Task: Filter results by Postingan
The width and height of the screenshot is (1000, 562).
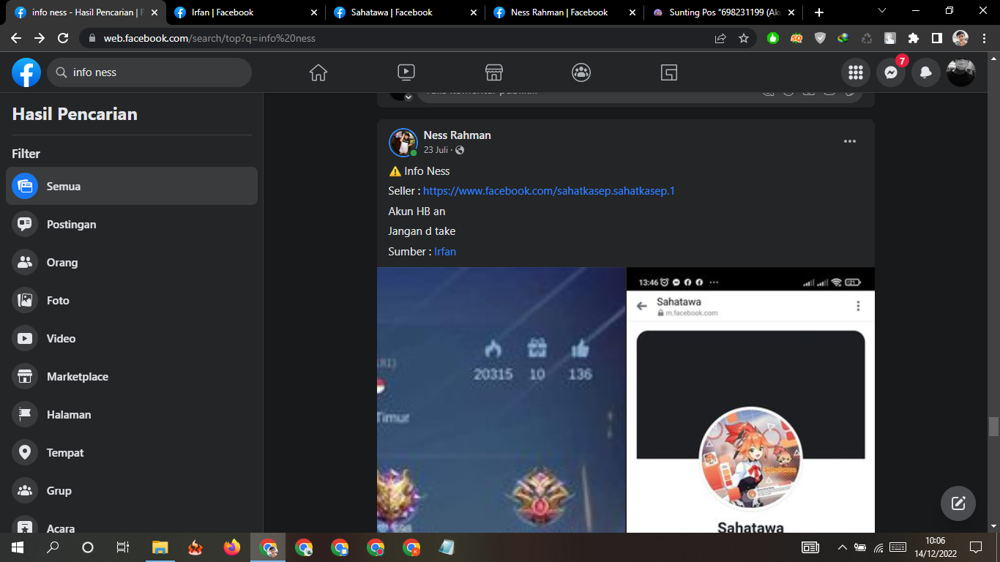Action: [131, 225]
